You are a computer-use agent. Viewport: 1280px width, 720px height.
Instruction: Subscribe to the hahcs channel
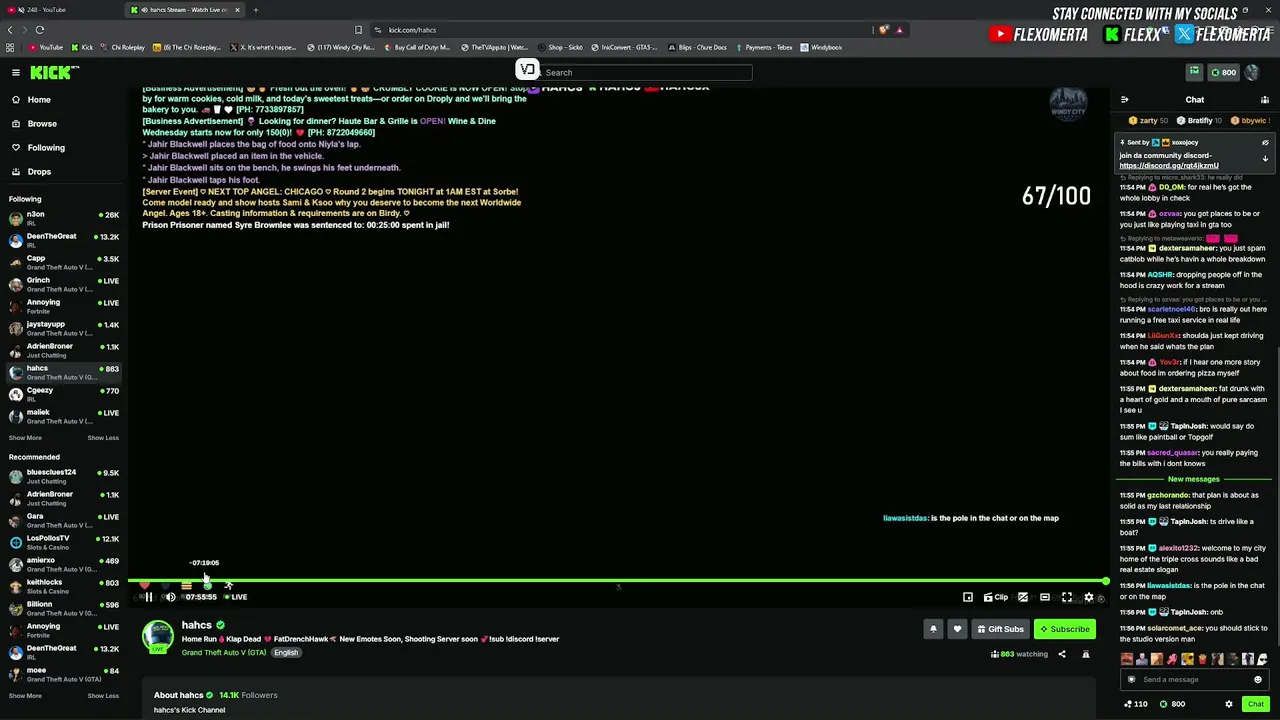click(x=1064, y=629)
